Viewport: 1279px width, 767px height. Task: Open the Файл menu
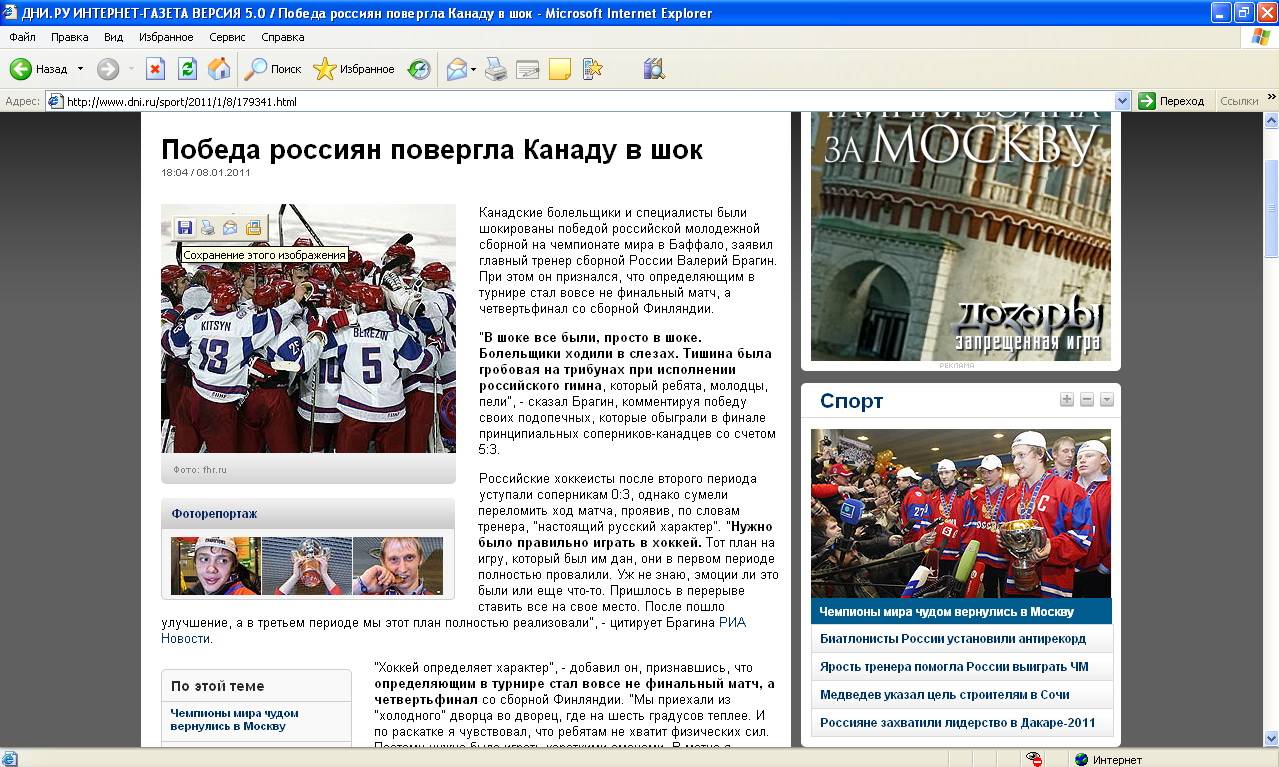22,37
